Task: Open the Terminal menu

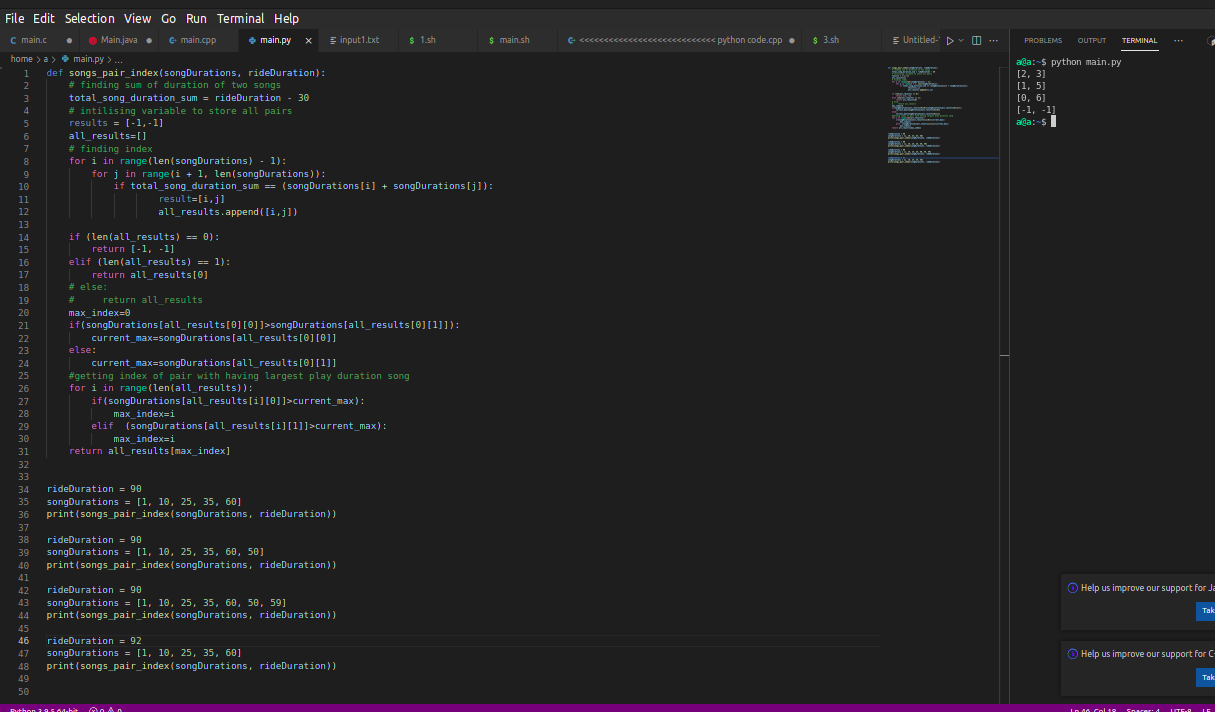Action: click(x=240, y=18)
